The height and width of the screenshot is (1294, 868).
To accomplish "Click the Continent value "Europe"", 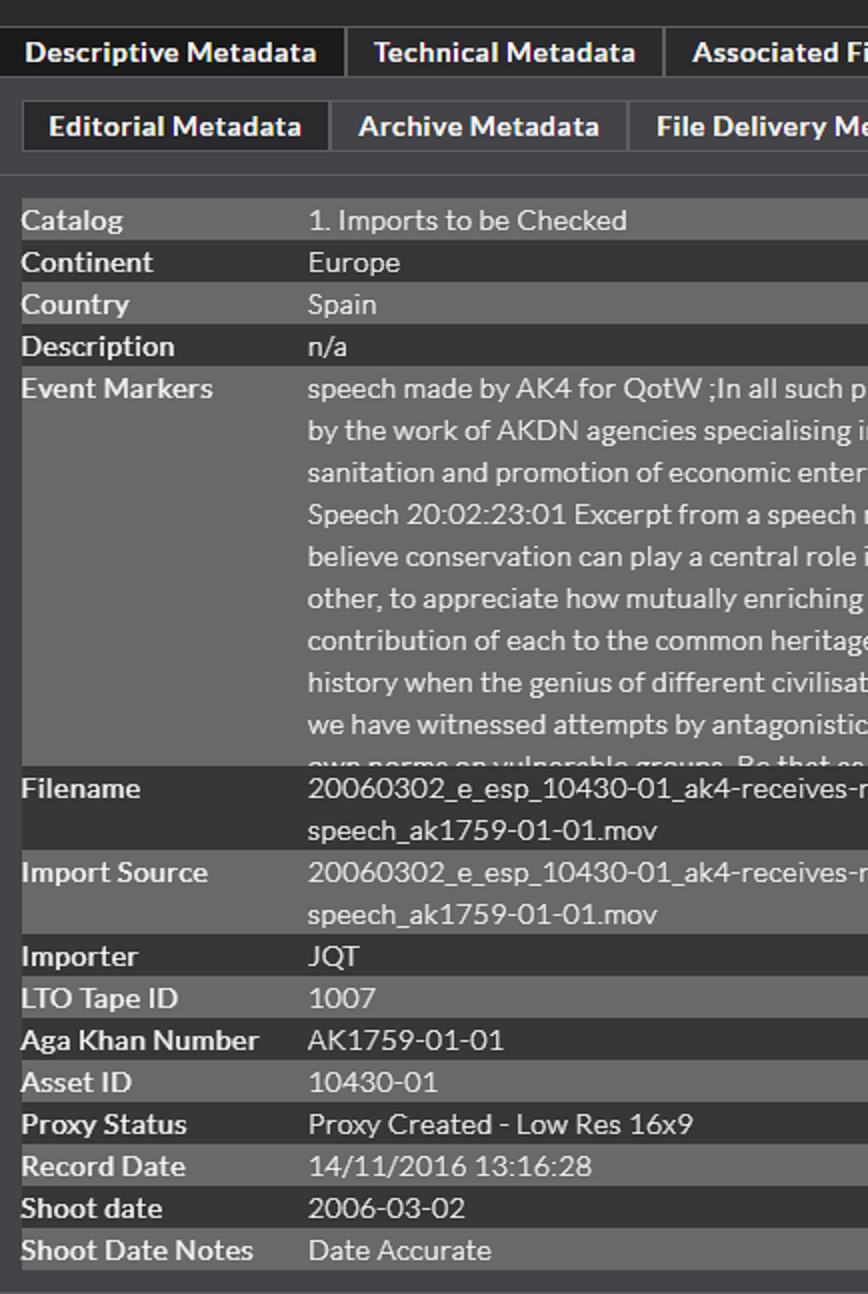I will click(354, 263).
